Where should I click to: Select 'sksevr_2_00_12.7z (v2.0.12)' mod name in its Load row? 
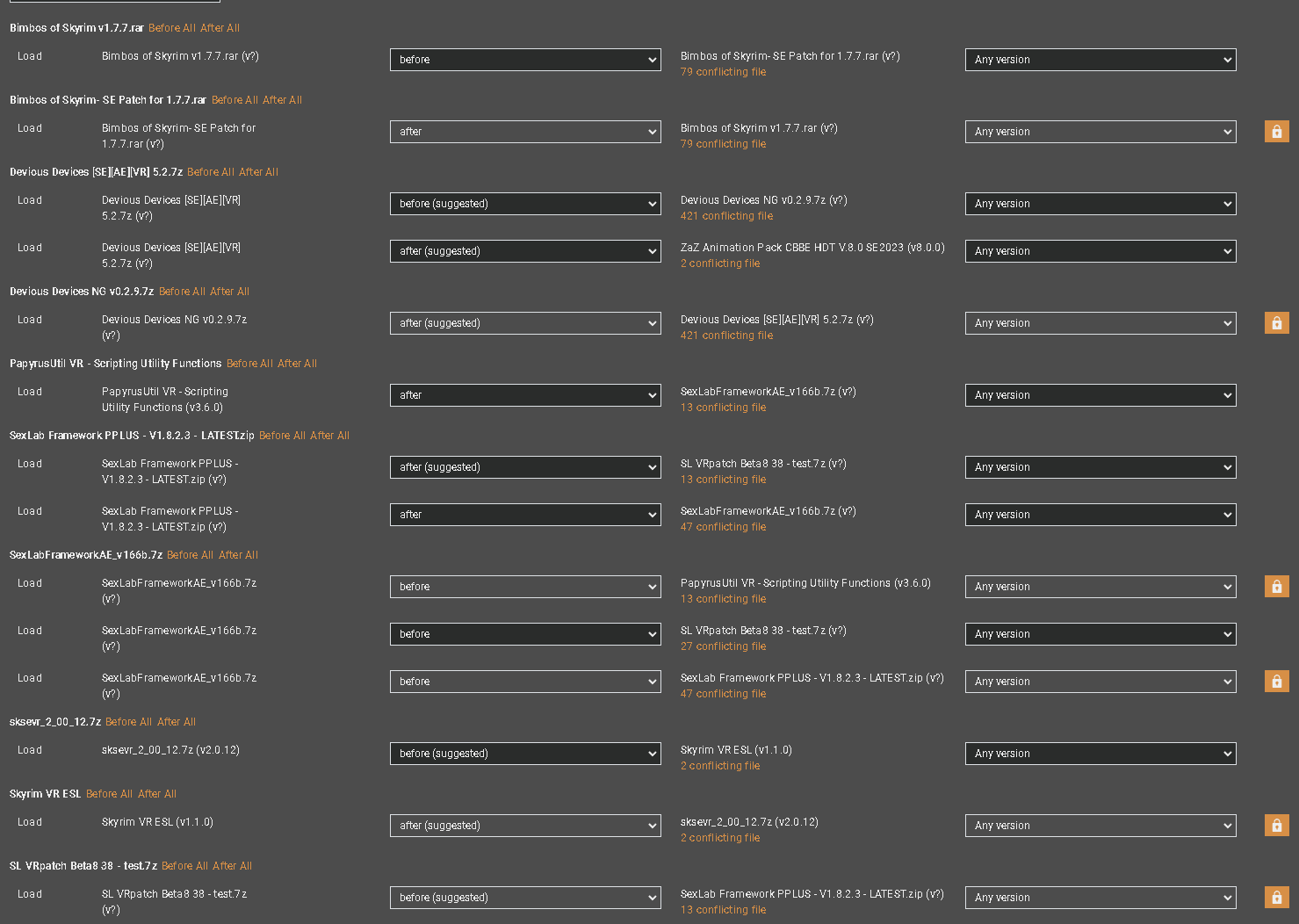coord(170,750)
